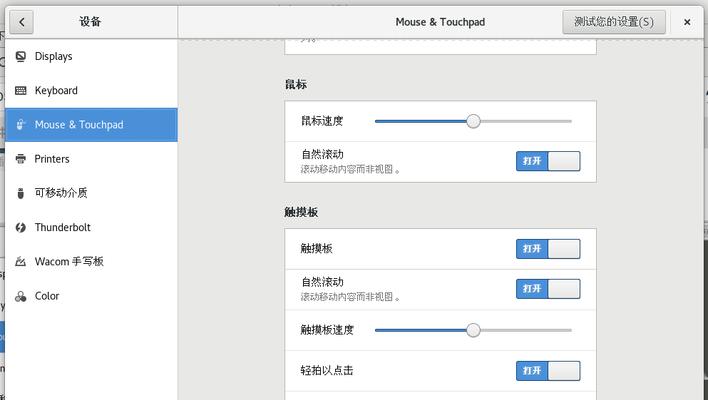Go back with the header arrow button
The width and height of the screenshot is (708, 400).
click(x=21, y=22)
